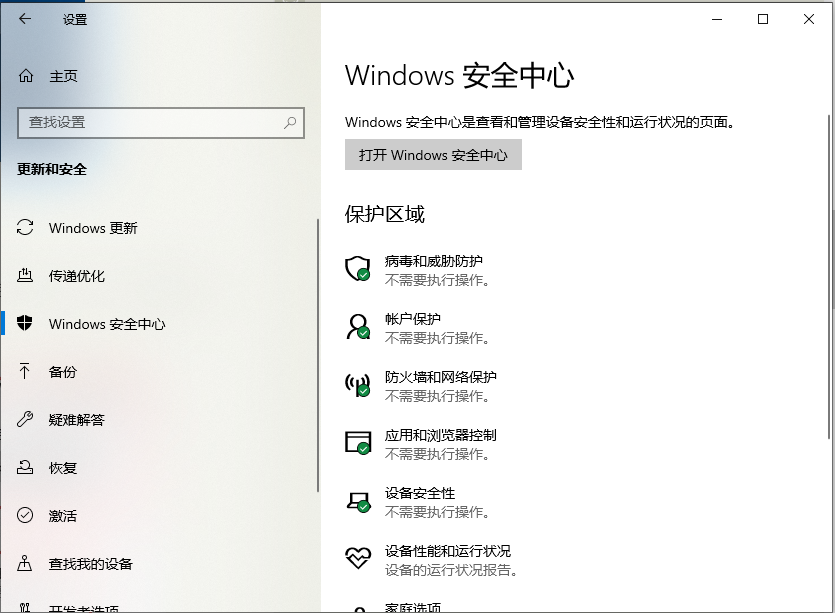Click the virus protection shield icon
This screenshot has height=613, width=835.
(x=357, y=268)
